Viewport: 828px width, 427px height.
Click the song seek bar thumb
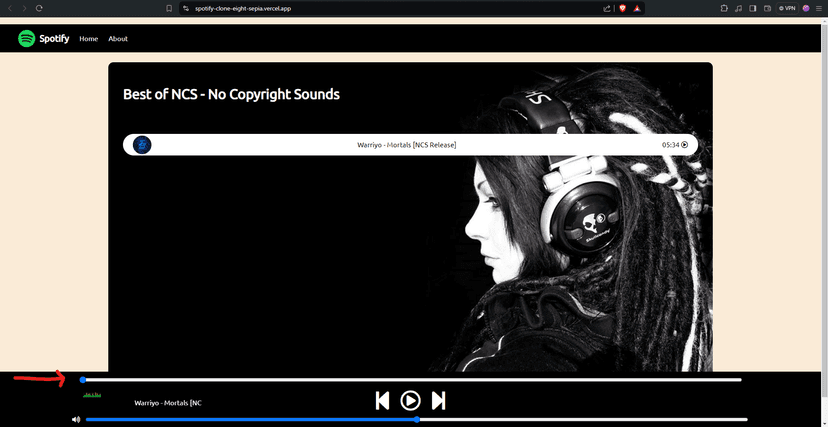[x=82, y=379]
